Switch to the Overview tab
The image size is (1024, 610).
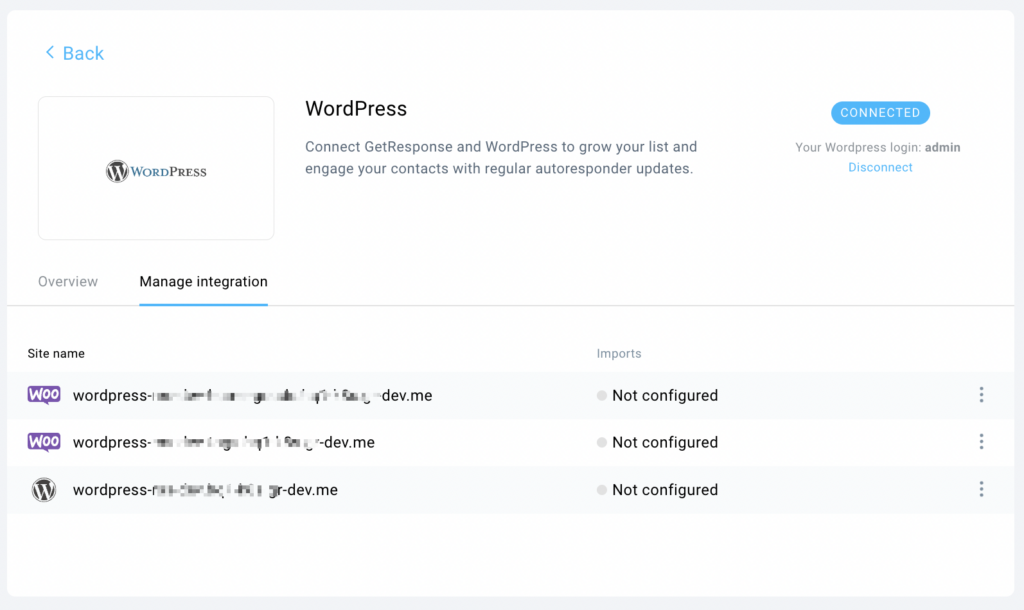coord(67,281)
